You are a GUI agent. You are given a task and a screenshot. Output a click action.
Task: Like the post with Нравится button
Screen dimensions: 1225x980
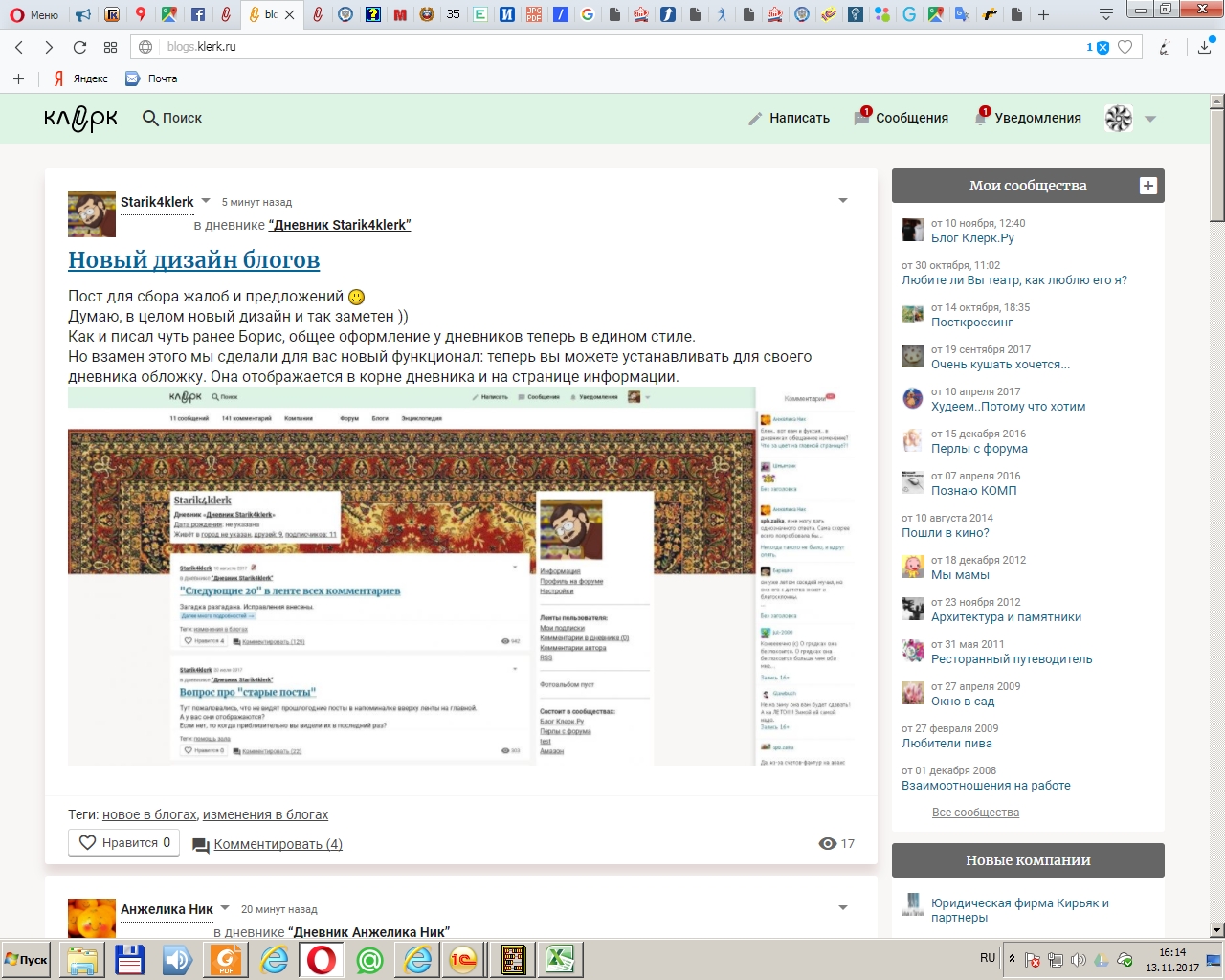[x=123, y=843]
